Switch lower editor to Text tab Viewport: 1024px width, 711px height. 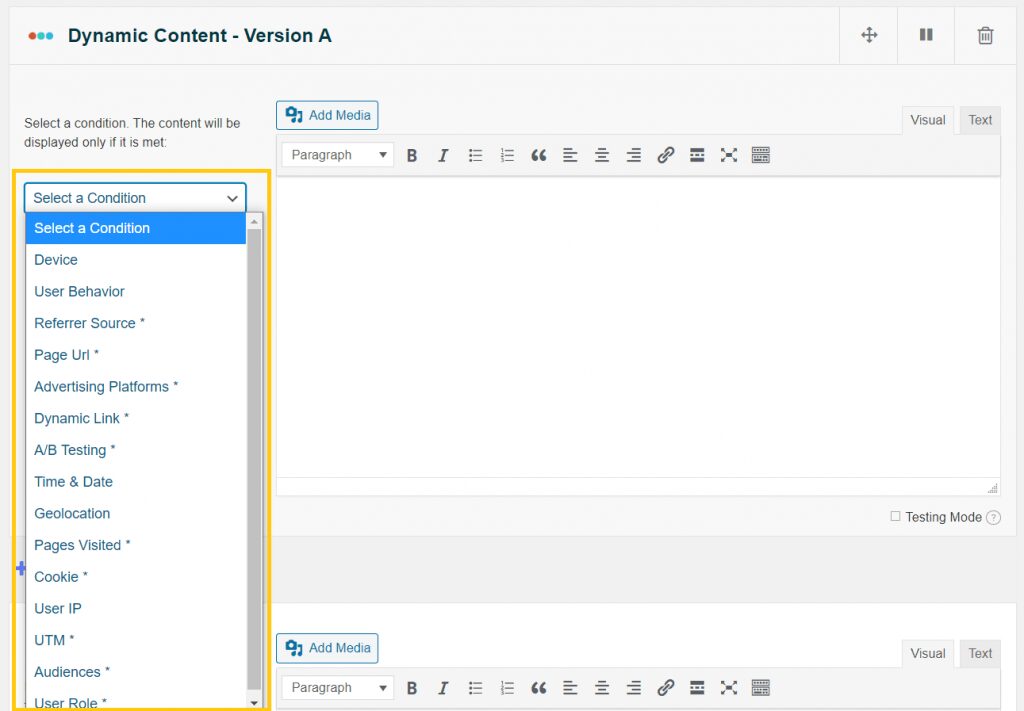[980, 654]
